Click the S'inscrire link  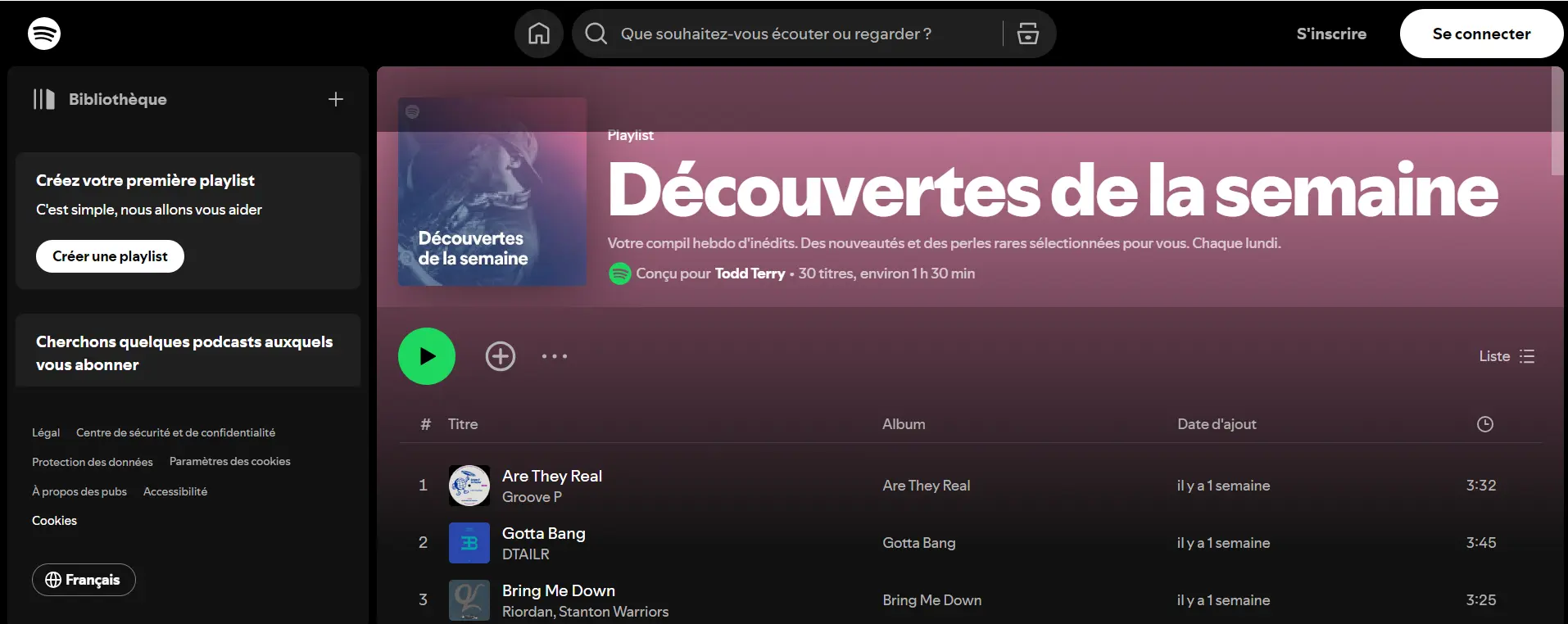coord(1331,34)
